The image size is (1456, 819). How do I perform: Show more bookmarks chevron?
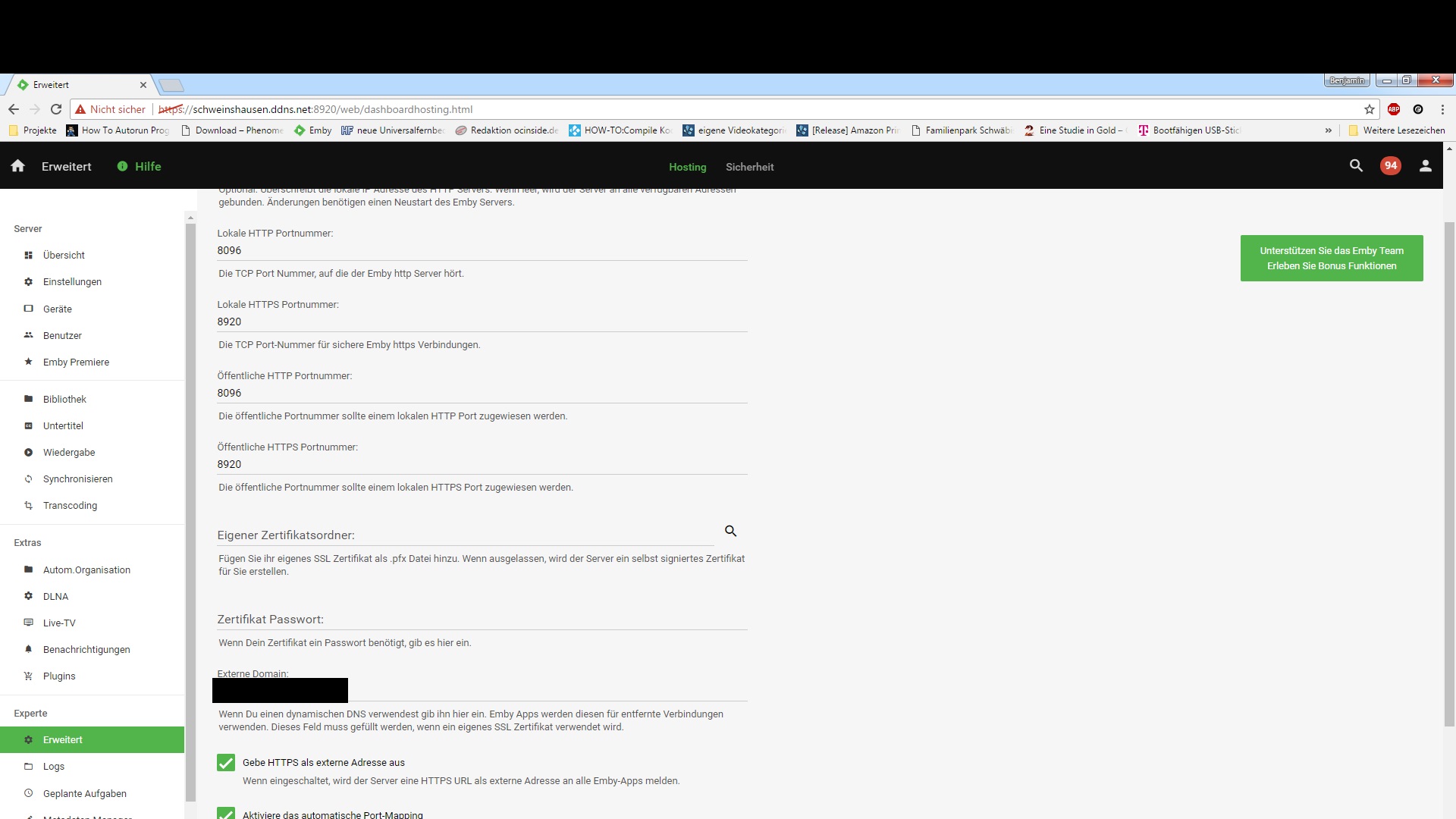tap(1328, 130)
